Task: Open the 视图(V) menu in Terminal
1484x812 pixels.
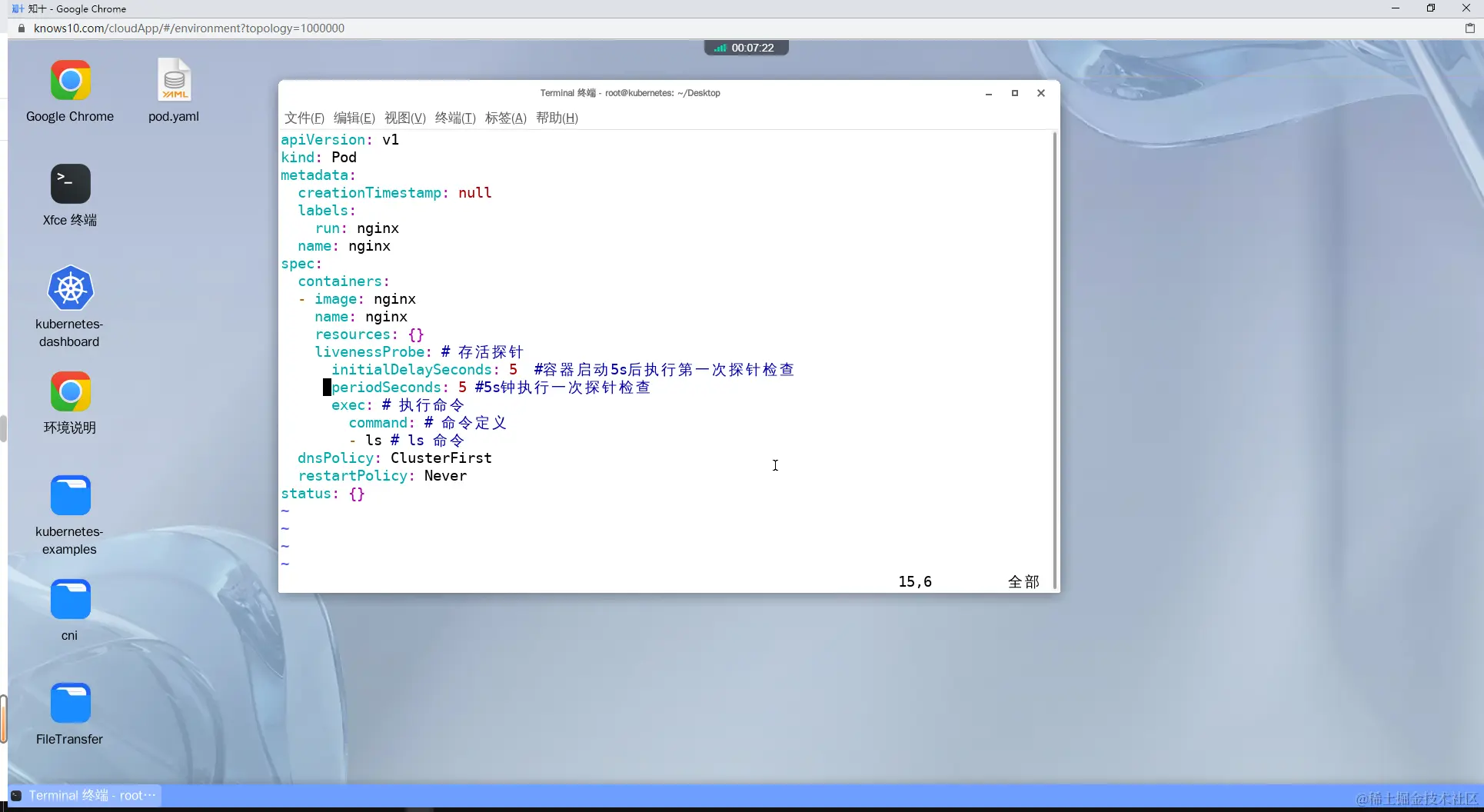Action: coord(405,118)
